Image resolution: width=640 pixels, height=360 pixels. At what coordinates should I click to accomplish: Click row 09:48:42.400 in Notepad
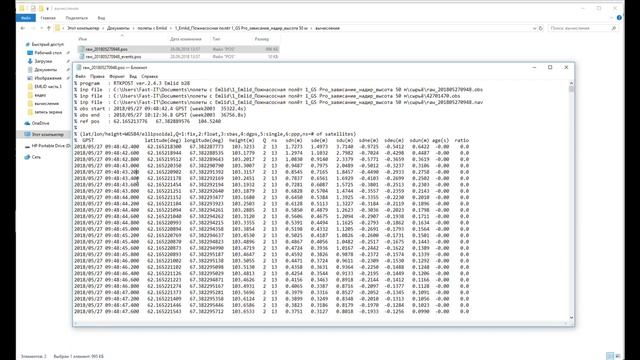(x=271, y=147)
